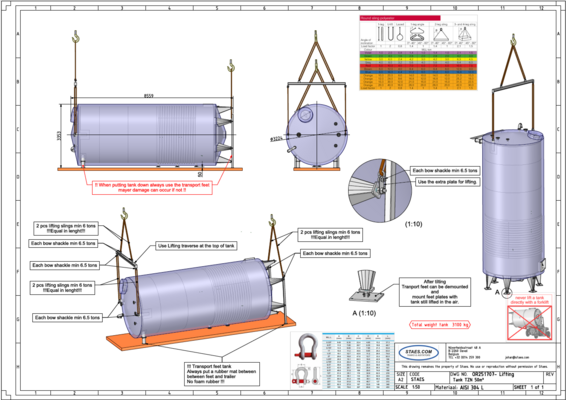
Task: Click the ø3224 diameter dimension
Action: [x=276, y=138]
